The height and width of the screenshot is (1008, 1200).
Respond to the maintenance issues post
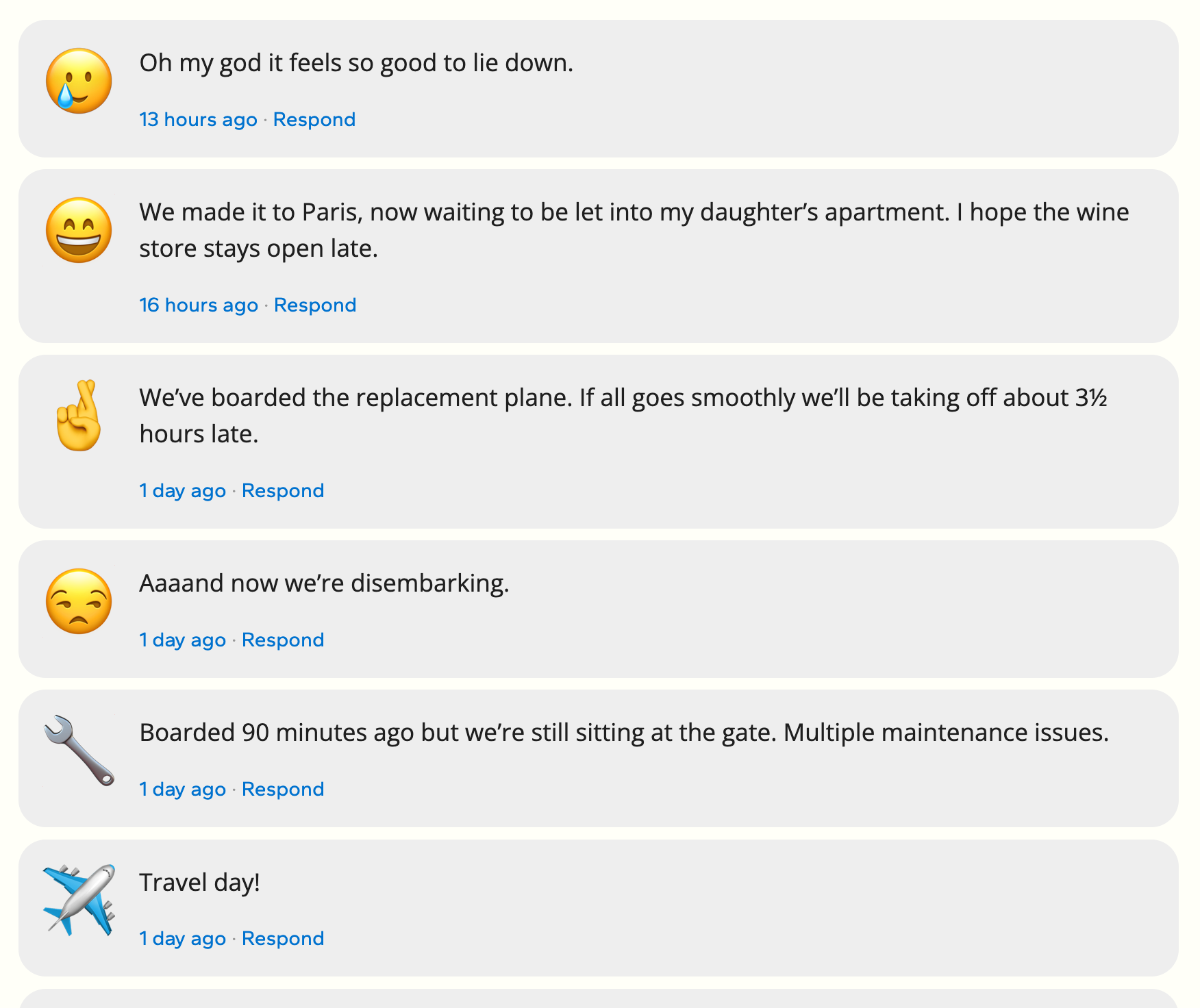click(283, 790)
